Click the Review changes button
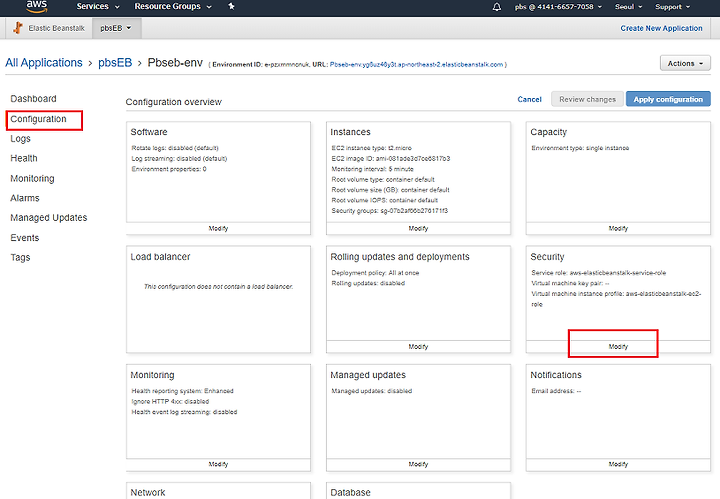 (x=587, y=99)
